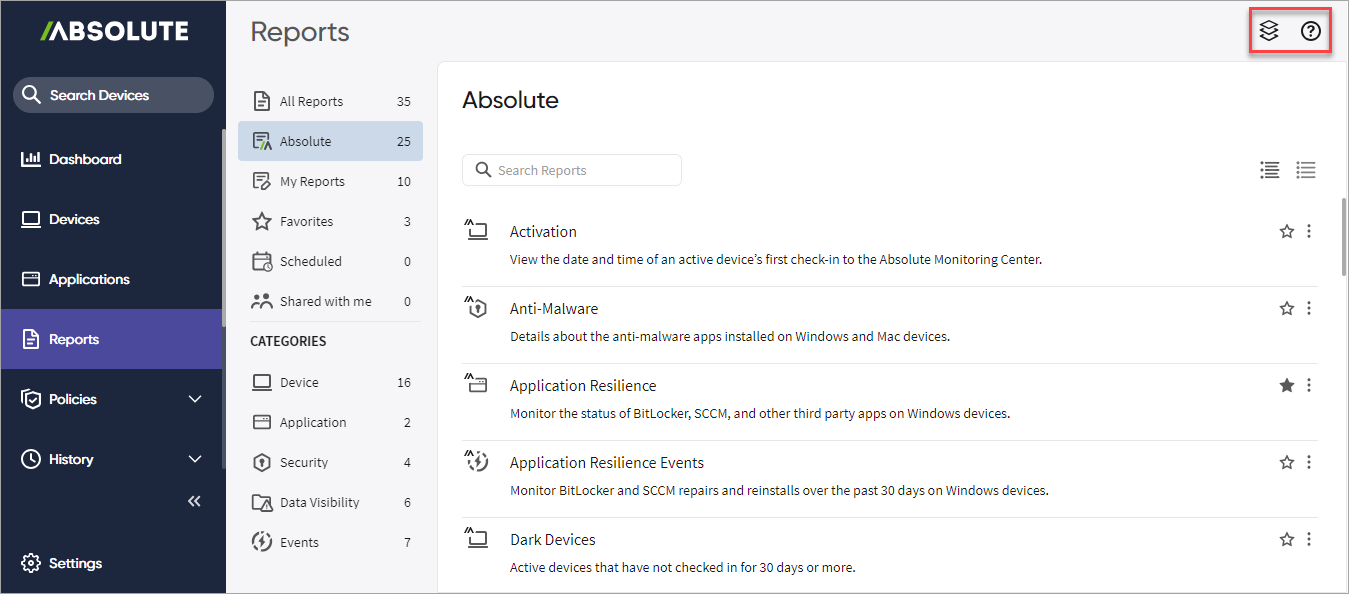This screenshot has width=1349, height=594.
Task: Click the Applications window icon in sidebar
Action: coord(31,279)
